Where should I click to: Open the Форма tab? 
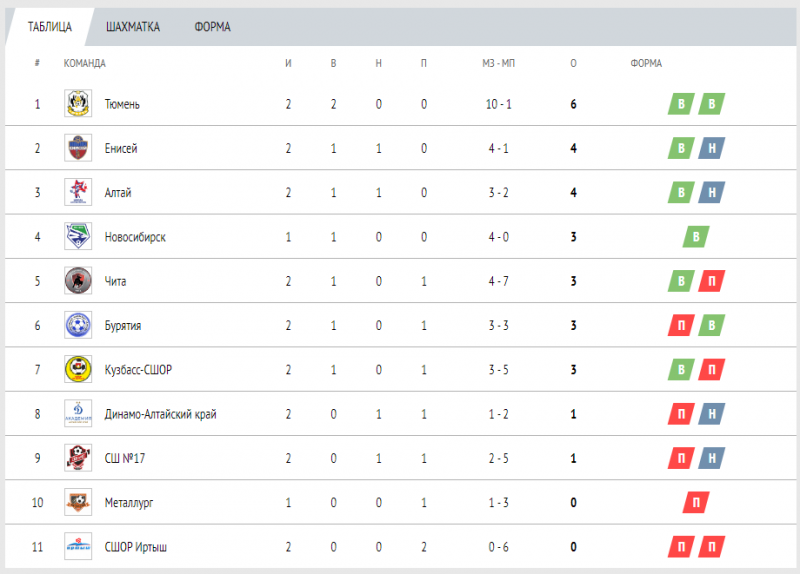coord(212,27)
